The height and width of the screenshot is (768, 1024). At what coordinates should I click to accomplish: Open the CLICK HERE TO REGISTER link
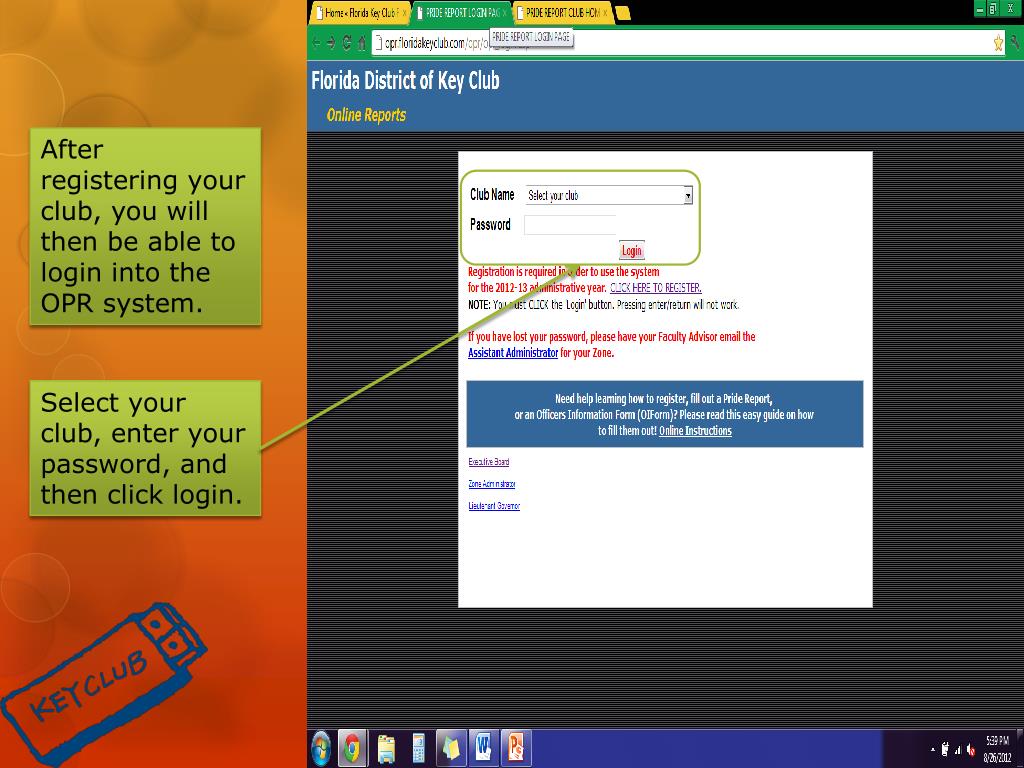(656, 287)
